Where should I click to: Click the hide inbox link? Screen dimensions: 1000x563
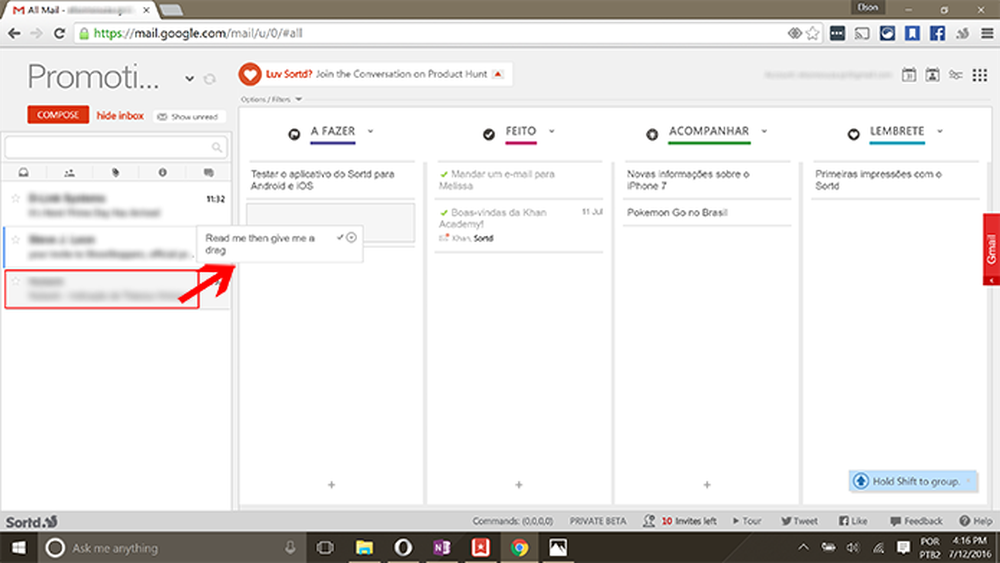point(120,115)
